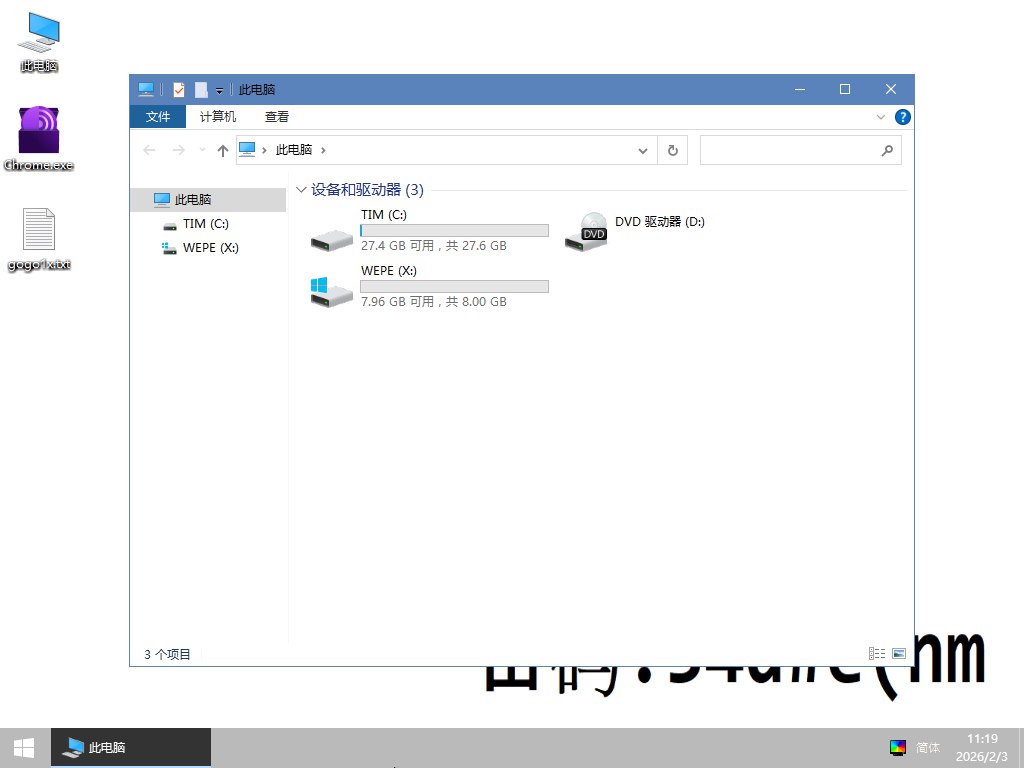Click the TIM (C:) drive capacity bar
This screenshot has width=1024, height=768.
(x=454, y=231)
